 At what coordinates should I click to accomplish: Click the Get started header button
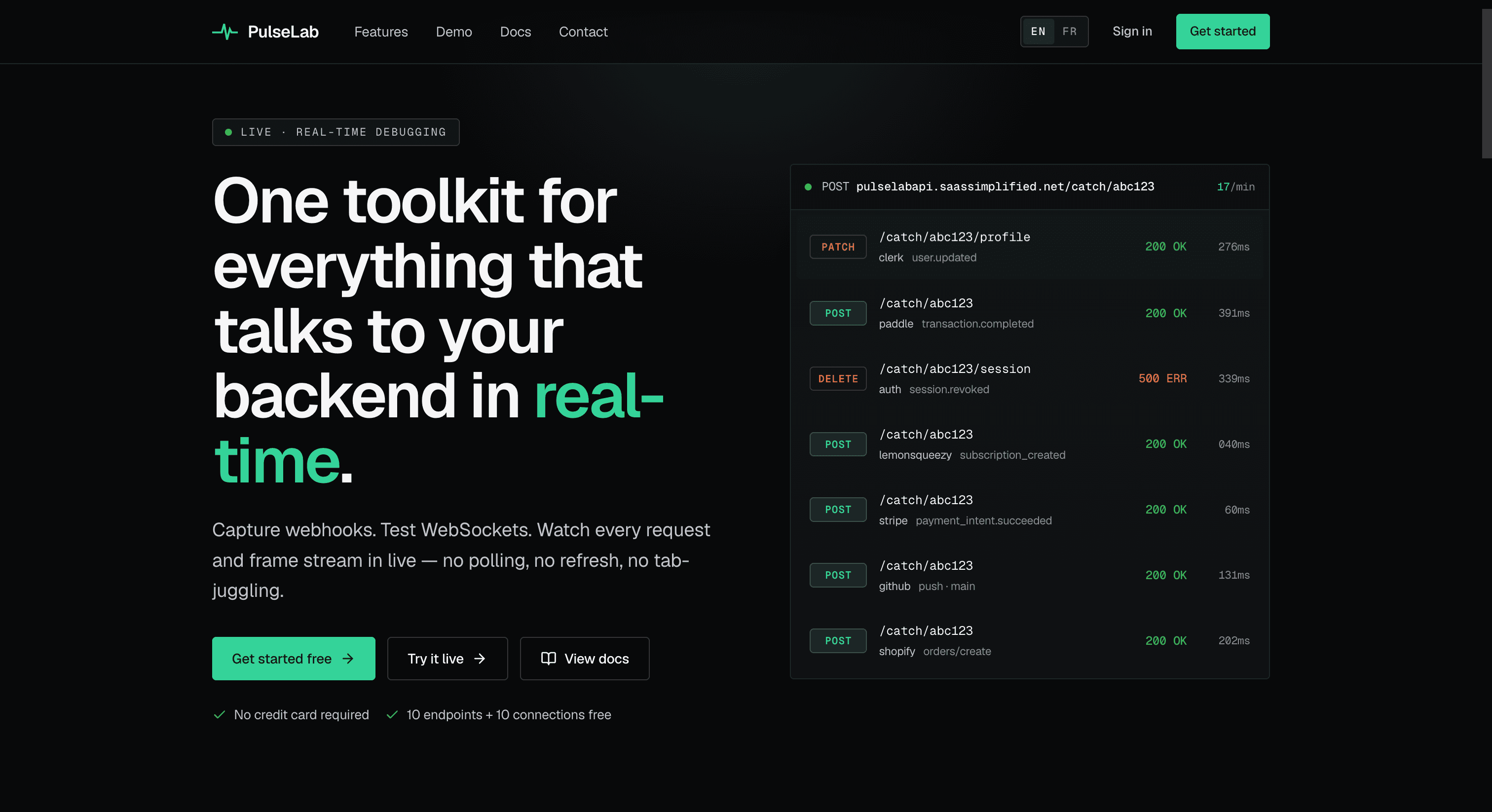[x=1222, y=31]
